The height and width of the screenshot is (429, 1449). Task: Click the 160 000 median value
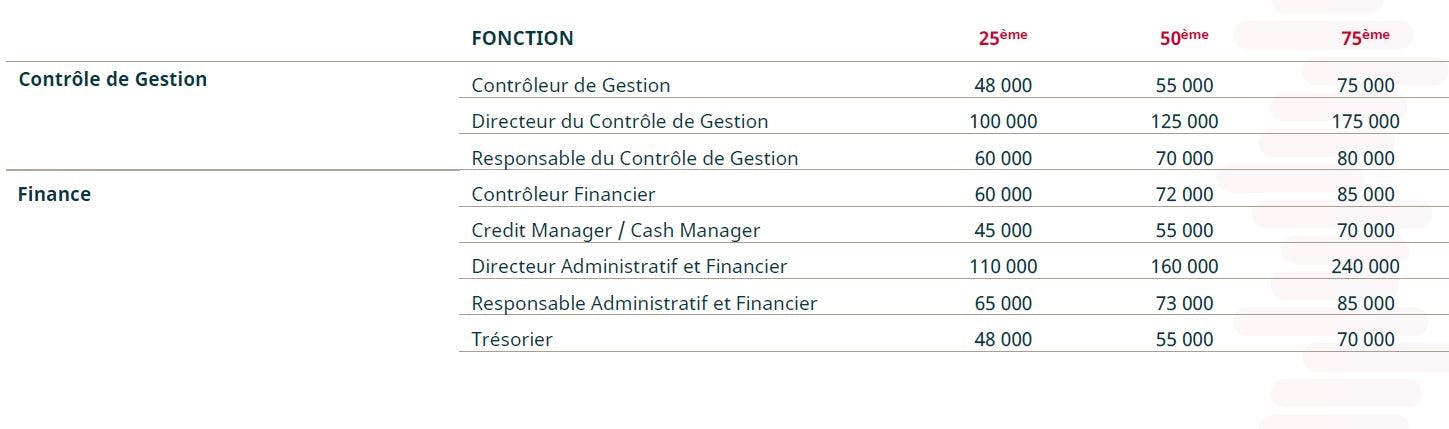(x=1184, y=267)
